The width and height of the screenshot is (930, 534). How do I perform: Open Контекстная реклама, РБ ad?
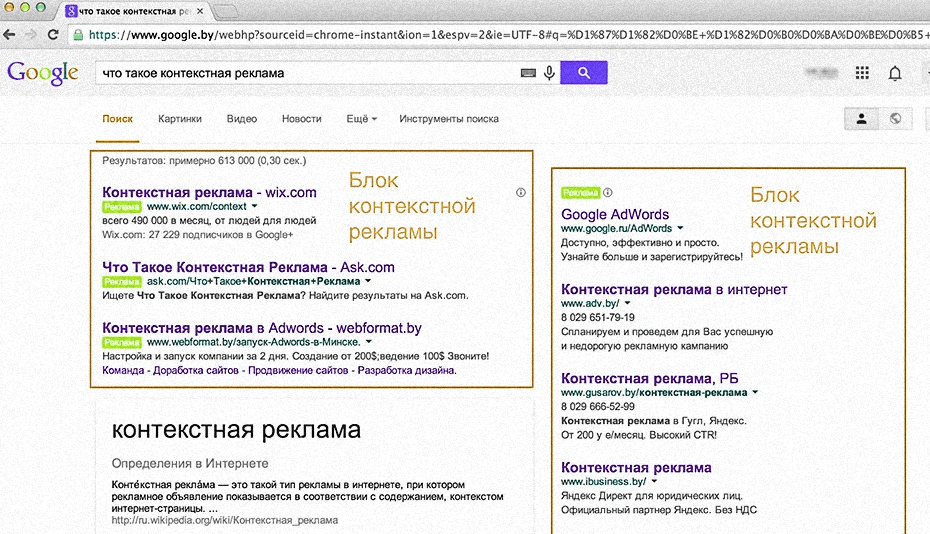point(650,379)
